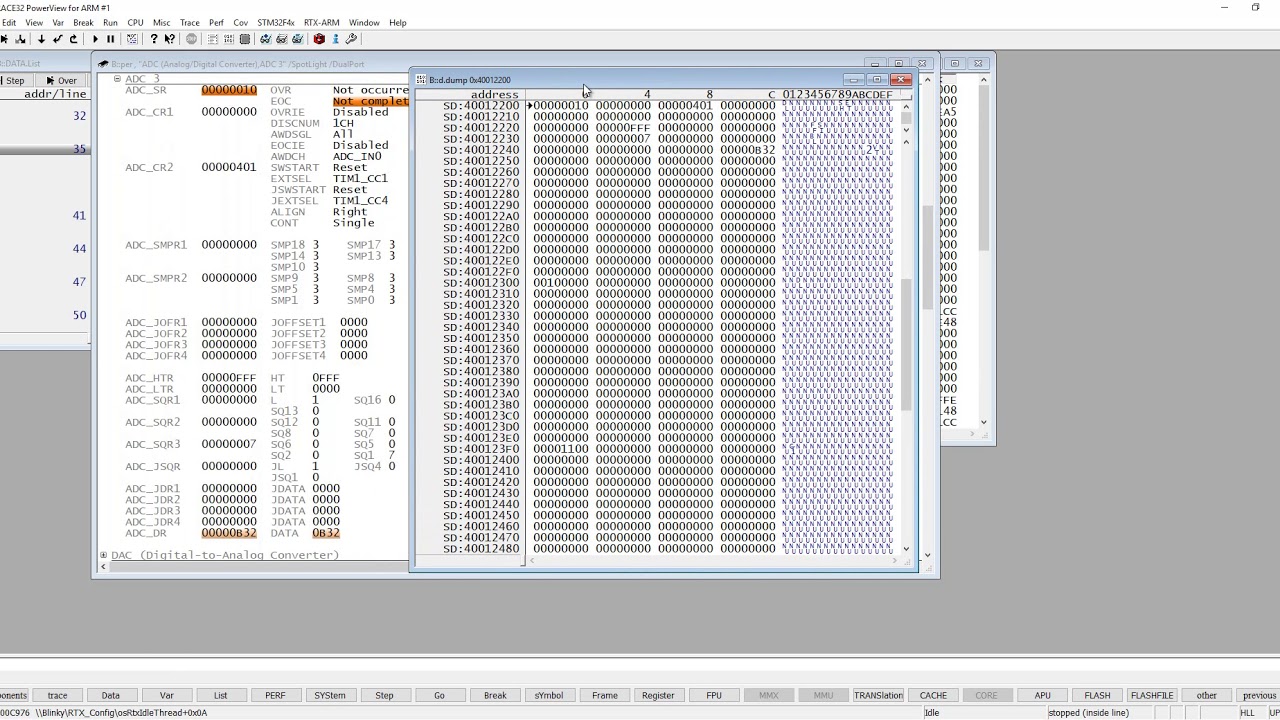This screenshot has height=720, width=1280.
Task: Click the CACHE button in bottom bar
Action: pyautogui.click(x=933, y=696)
